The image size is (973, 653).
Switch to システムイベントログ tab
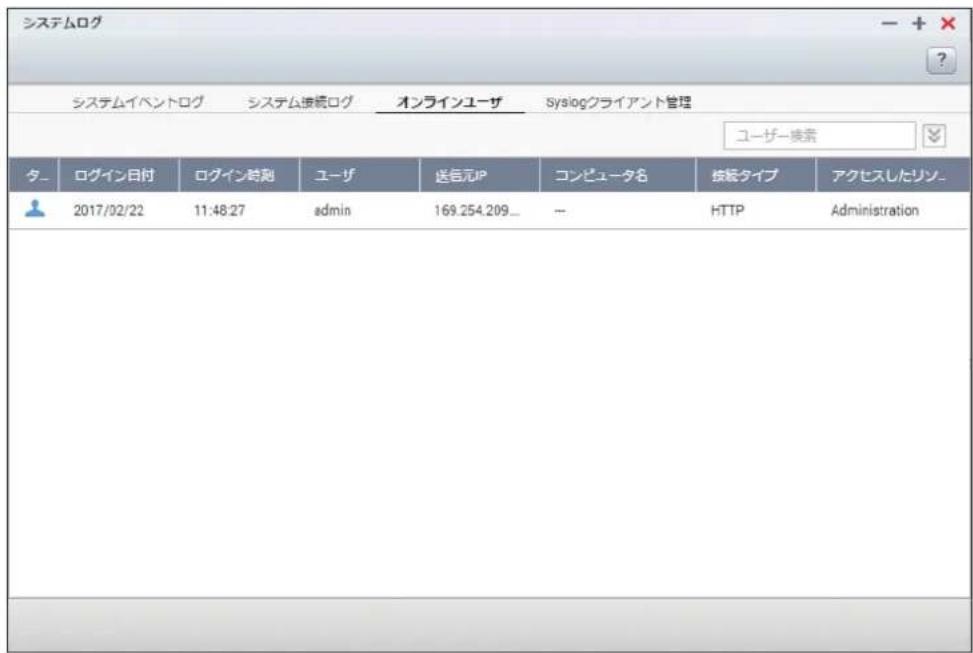pyautogui.click(x=138, y=102)
